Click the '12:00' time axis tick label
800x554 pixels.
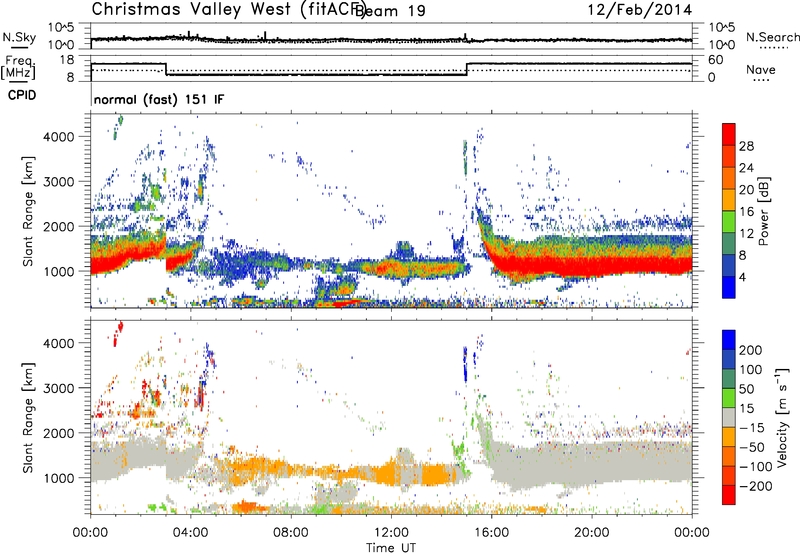[391, 533]
